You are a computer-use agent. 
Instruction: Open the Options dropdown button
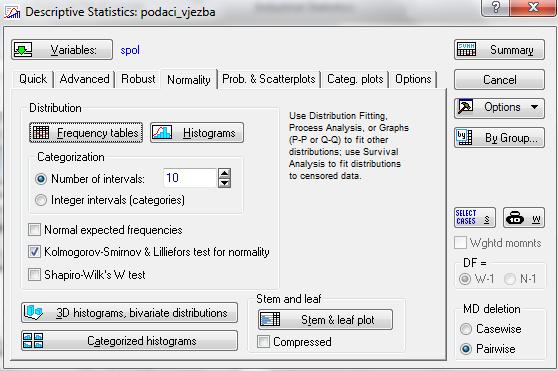pos(499,108)
